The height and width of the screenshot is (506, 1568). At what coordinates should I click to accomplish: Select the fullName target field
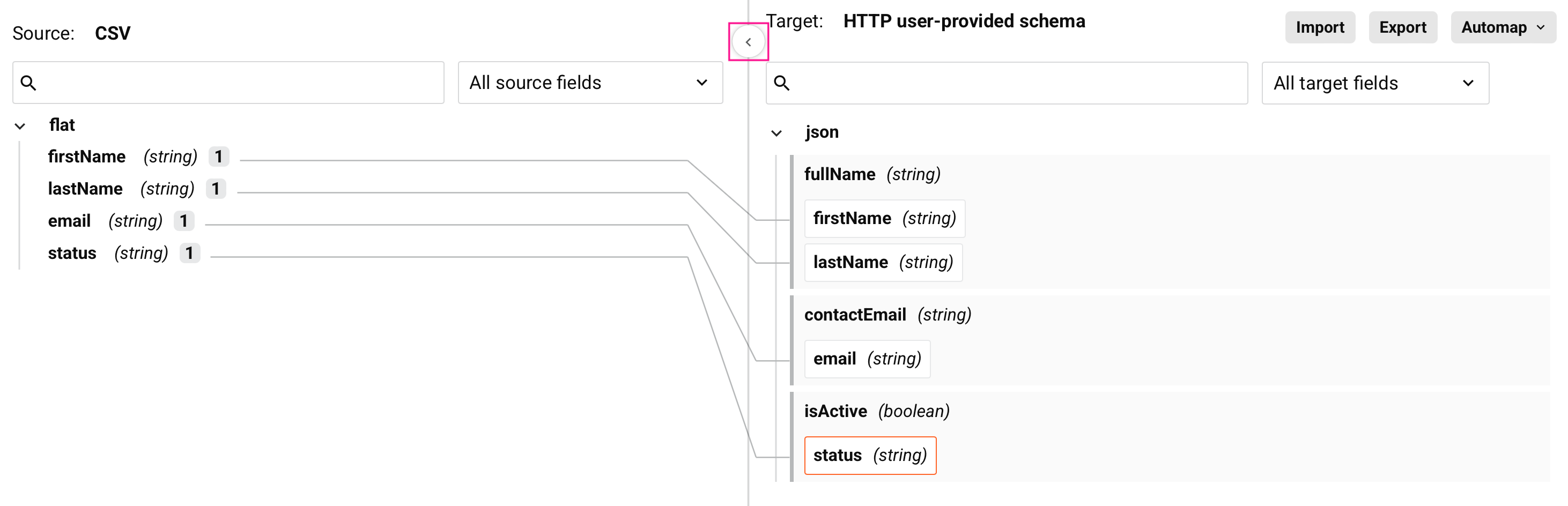click(x=839, y=175)
